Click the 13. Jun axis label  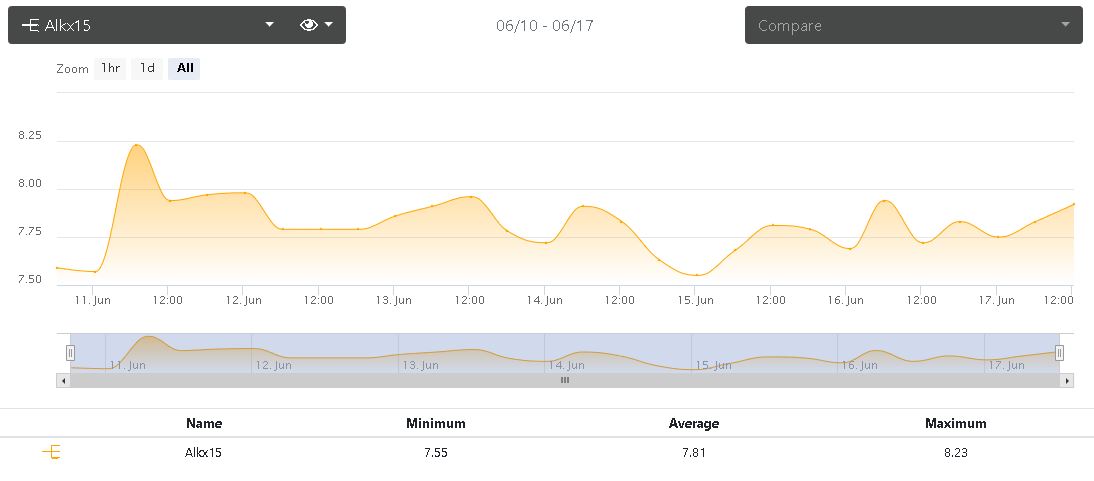394,300
